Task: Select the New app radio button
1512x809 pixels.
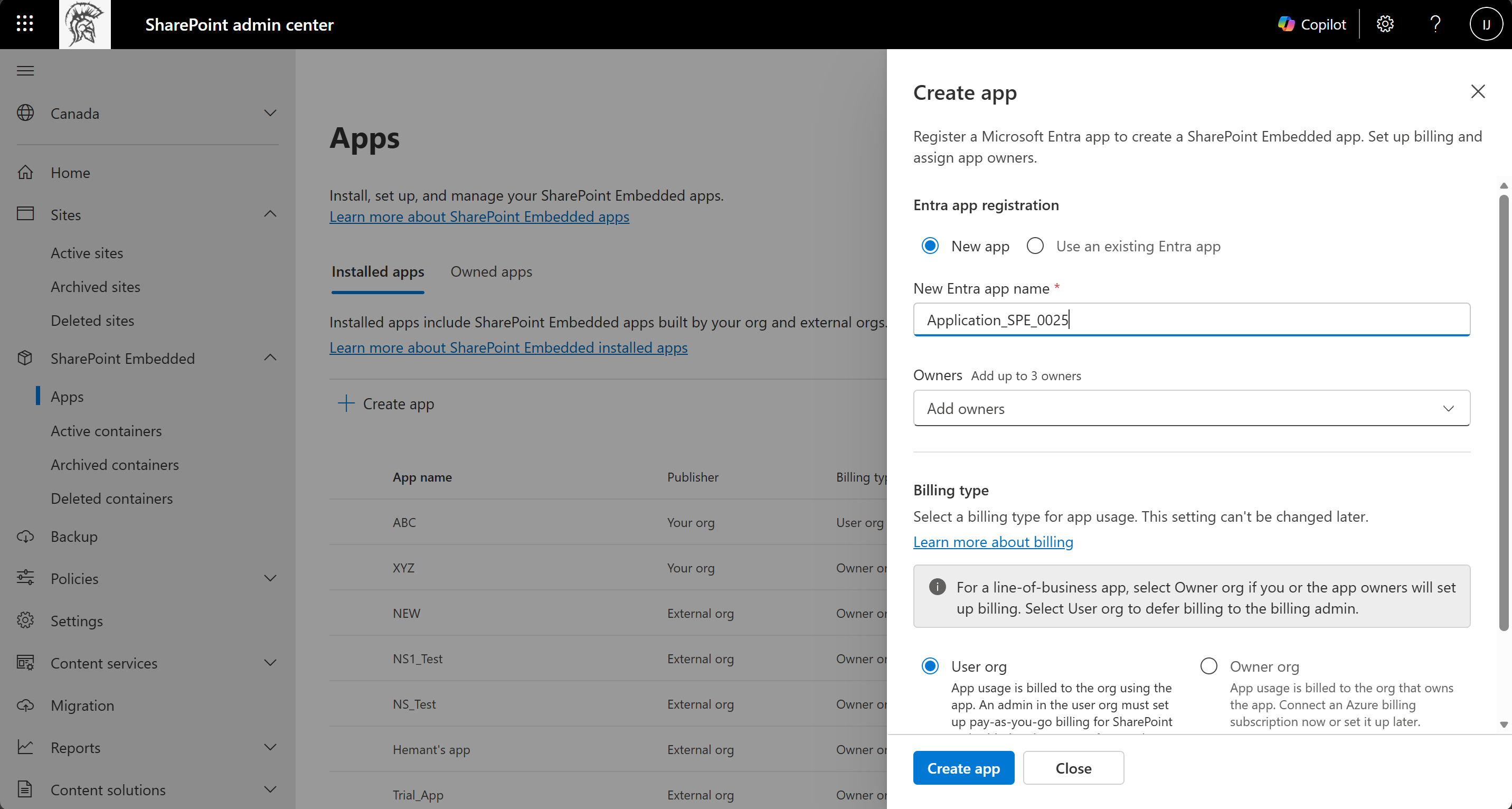Action: (x=930, y=246)
